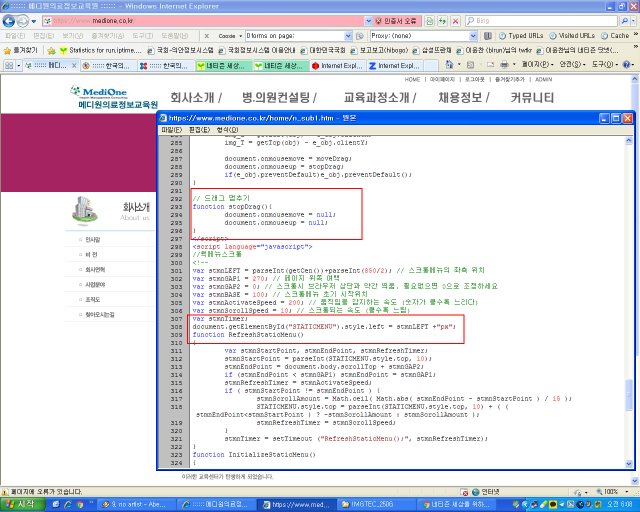The width and height of the screenshot is (640, 512).
Task: Click the 'function InitializeStaticMenu()' code line
Action: (254, 454)
